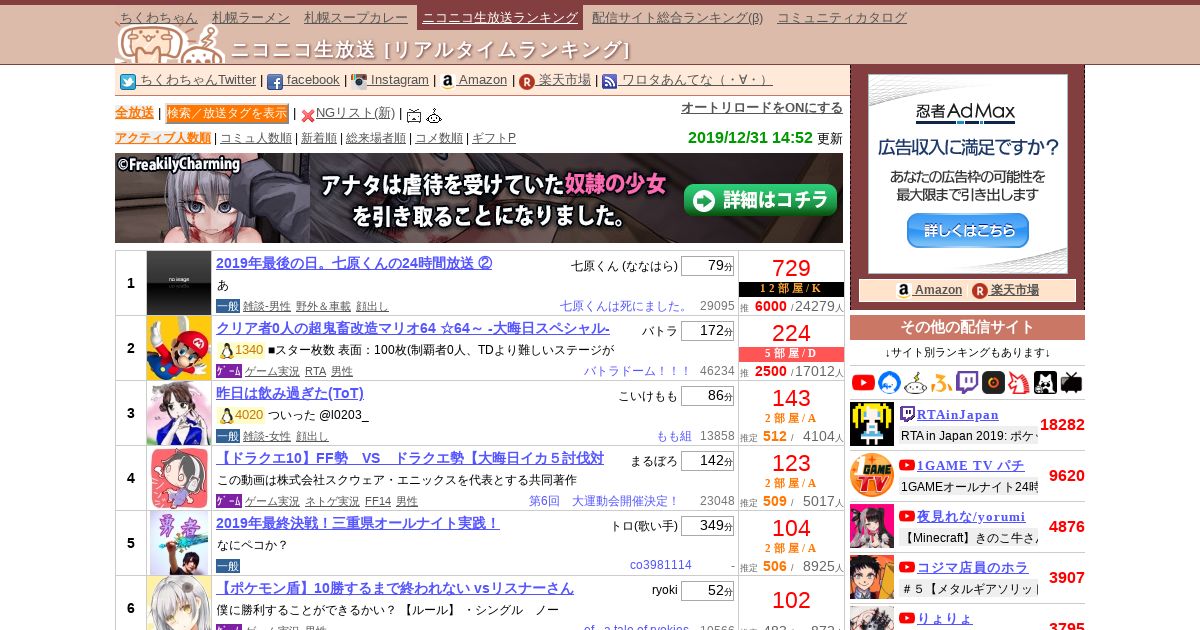
Task: Select the red unicorn site icon
Action: click(1019, 383)
